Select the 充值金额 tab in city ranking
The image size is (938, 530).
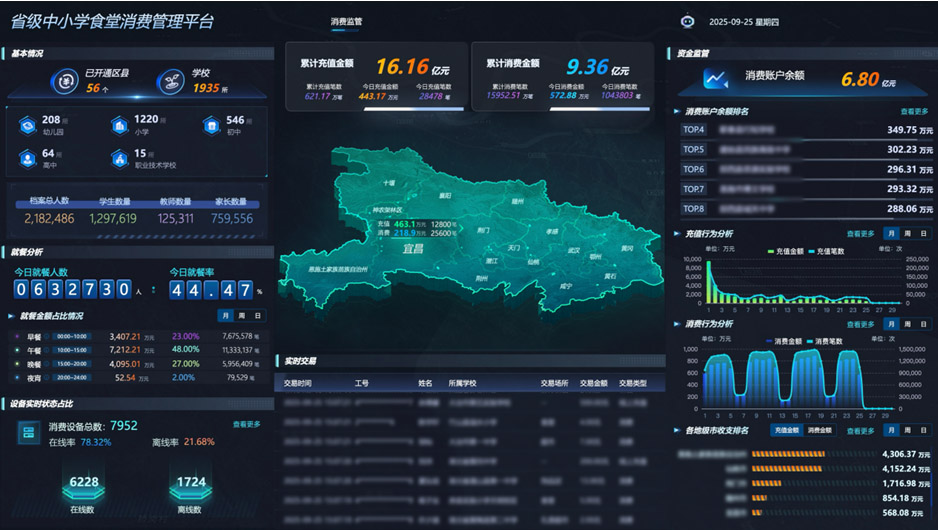[x=787, y=430]
